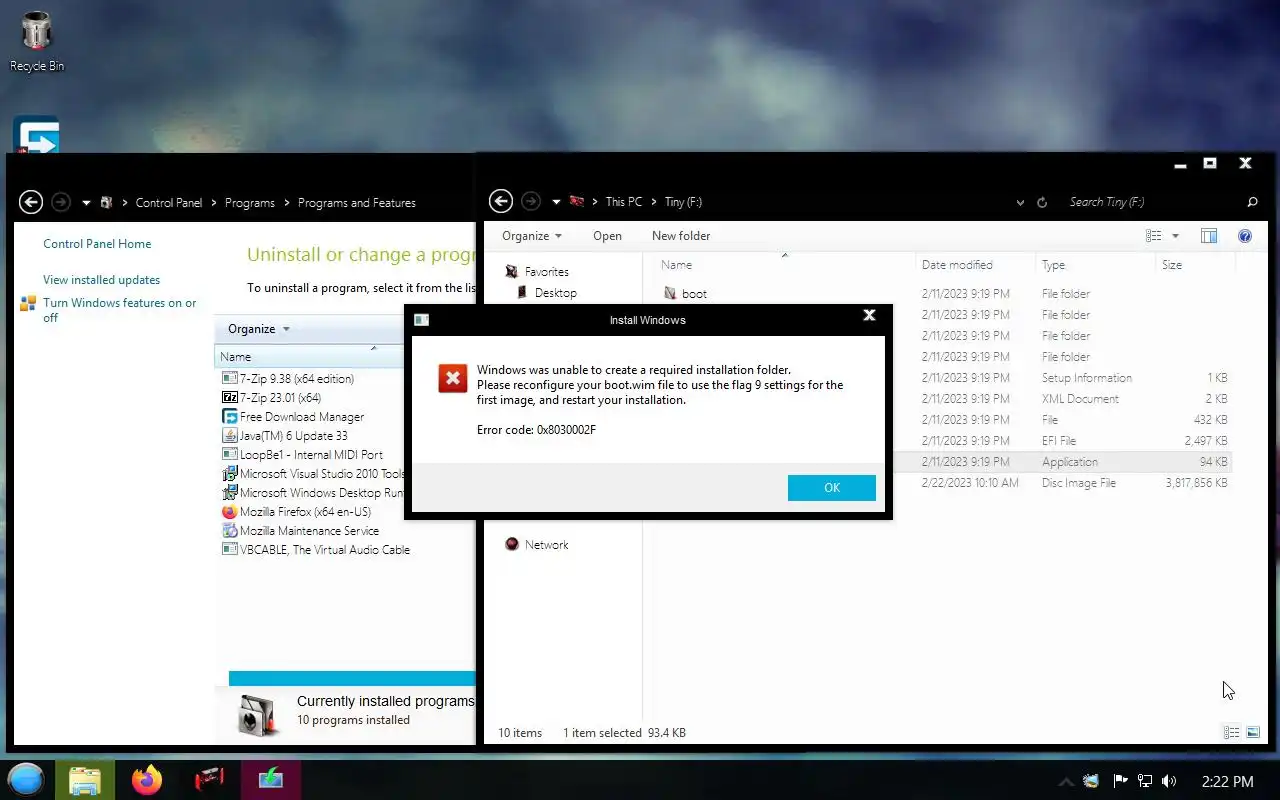Switch to large icons view in status bar
The image size is (1280, 800).
coord(1252,733)
